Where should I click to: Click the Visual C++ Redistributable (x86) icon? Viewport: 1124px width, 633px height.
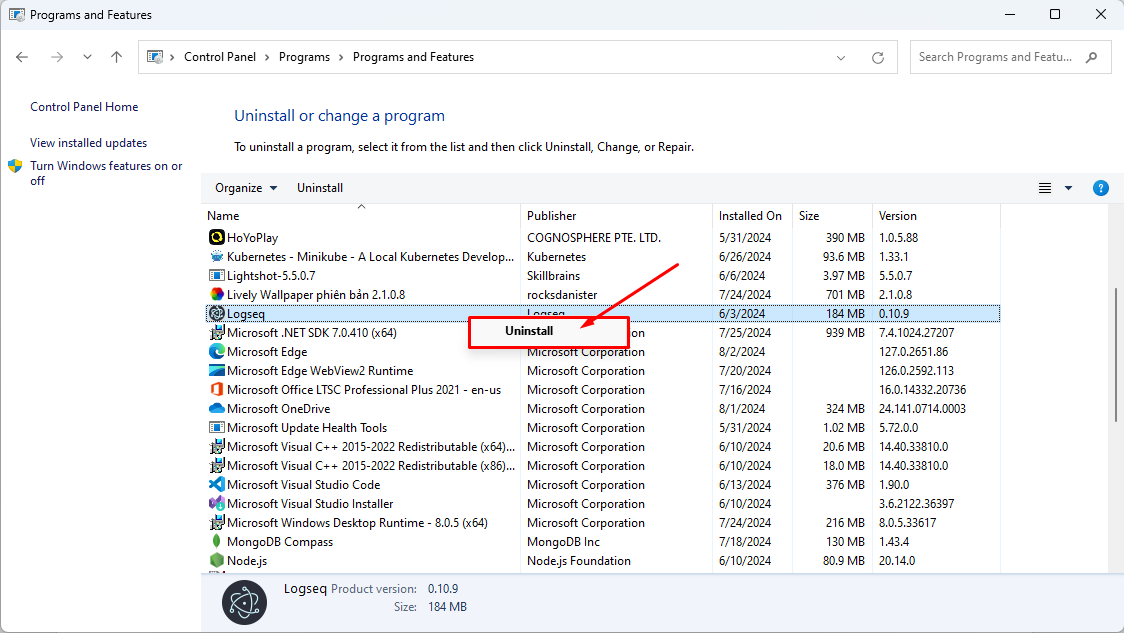pos(216,465)
